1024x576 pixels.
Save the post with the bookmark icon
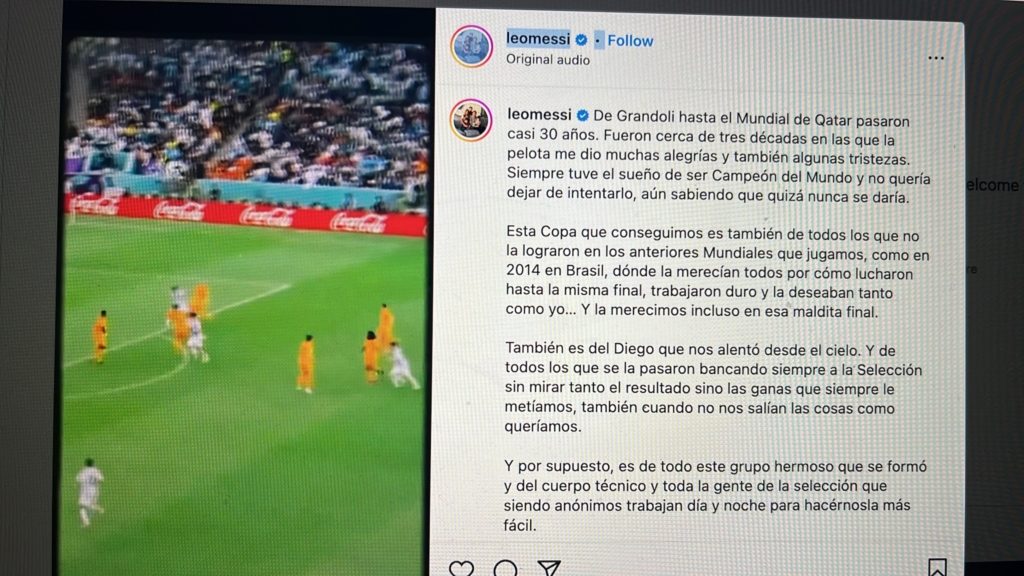[937, 567]
